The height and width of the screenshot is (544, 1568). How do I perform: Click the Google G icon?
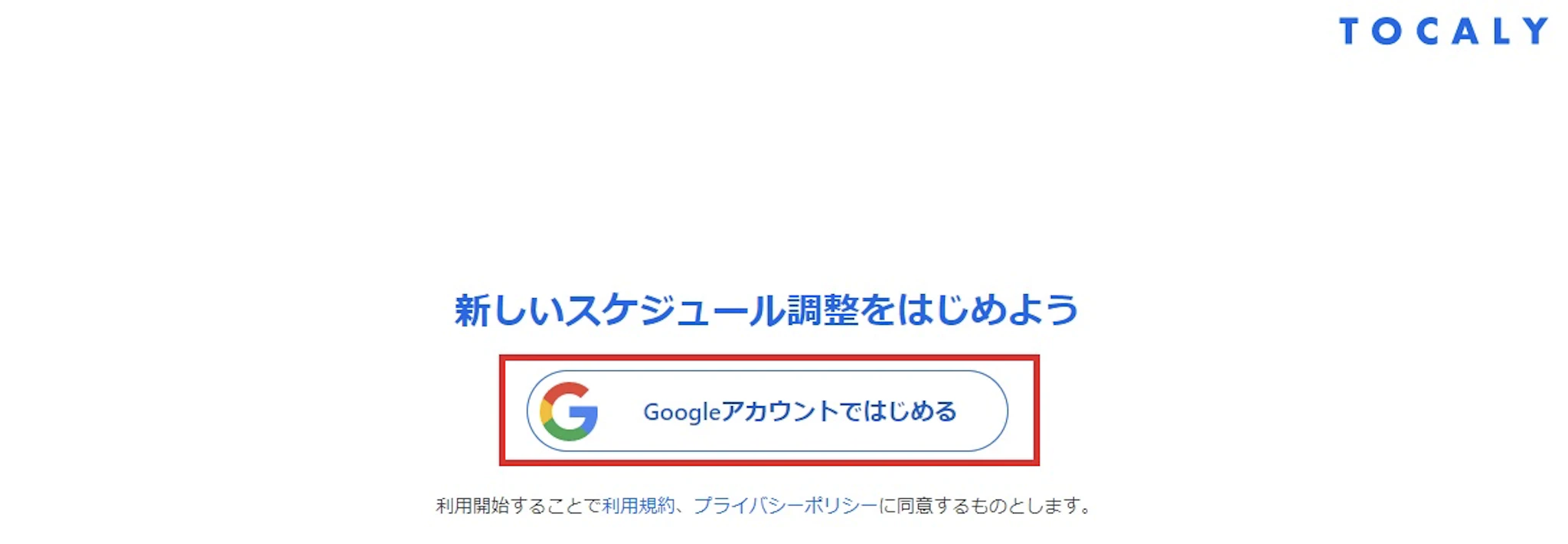tap(569, 411)
